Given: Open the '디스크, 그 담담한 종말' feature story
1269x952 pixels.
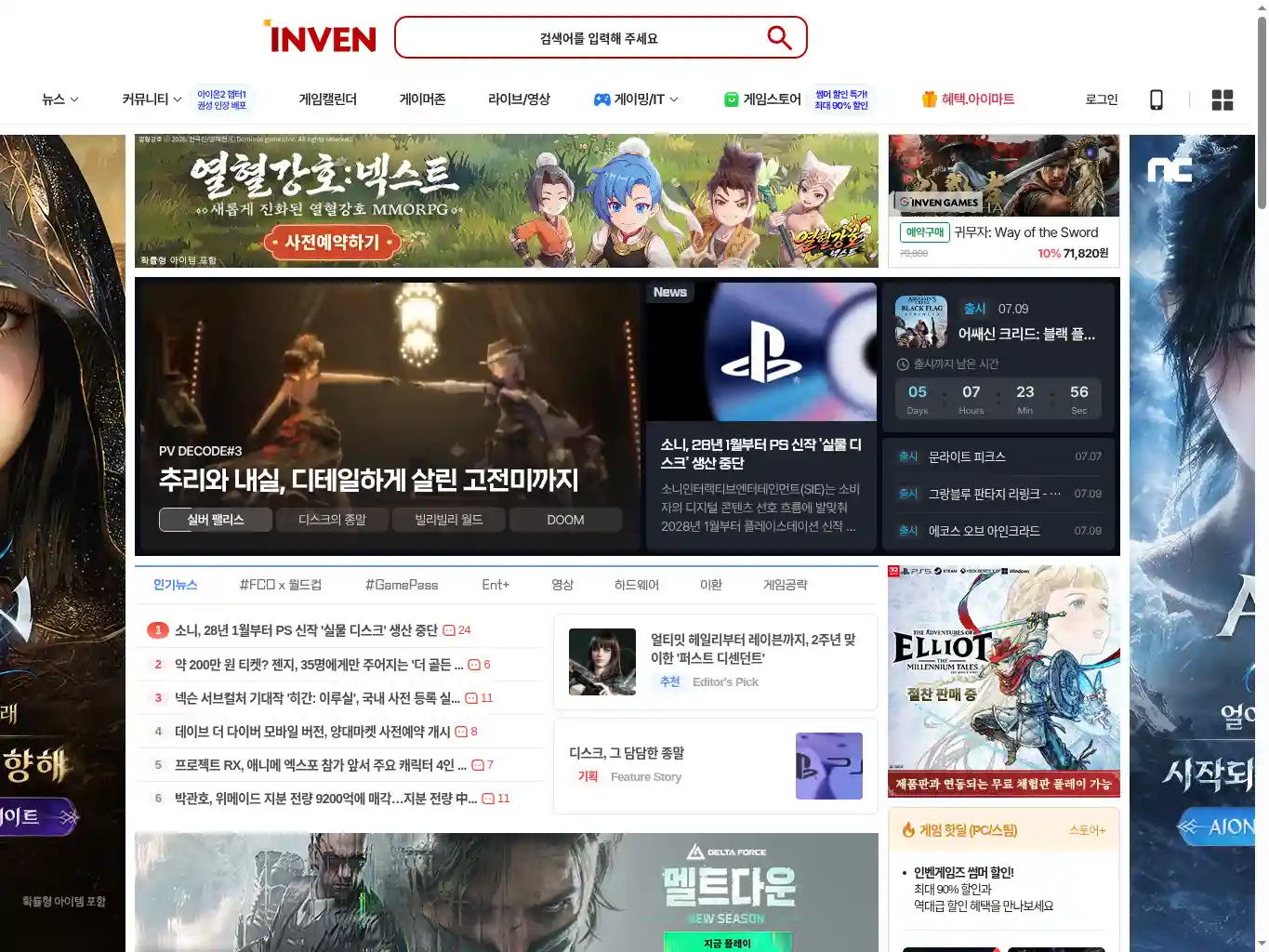Looking at the screenshot, I should 627,753.
